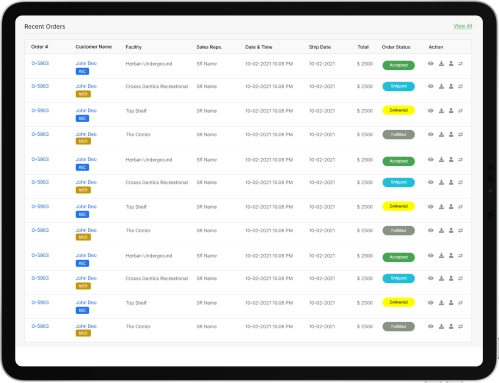Click the Customer Name column header
499x383 pixels.
94,47
